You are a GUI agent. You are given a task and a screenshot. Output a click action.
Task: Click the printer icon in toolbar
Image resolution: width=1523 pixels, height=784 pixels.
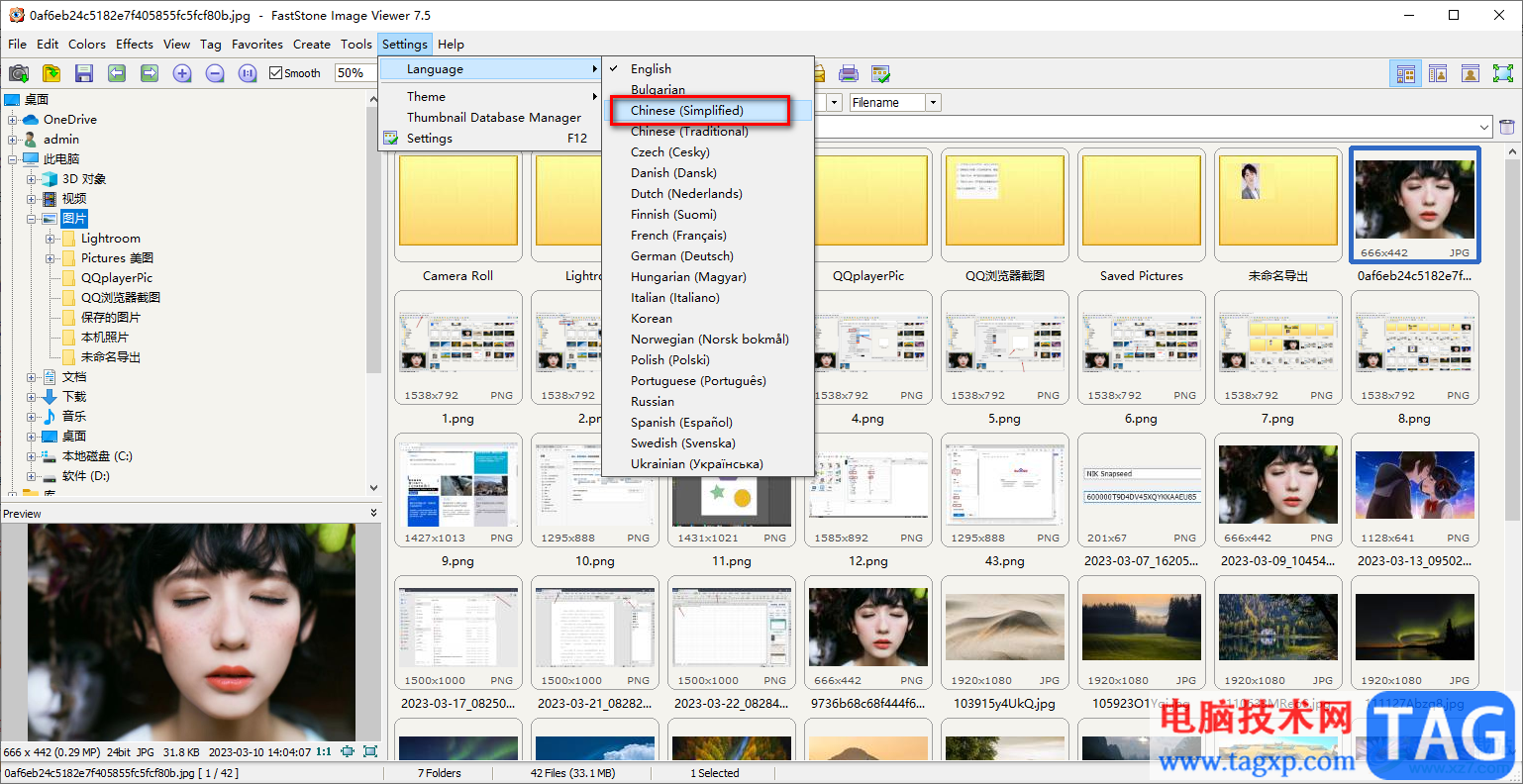point(849,73)
